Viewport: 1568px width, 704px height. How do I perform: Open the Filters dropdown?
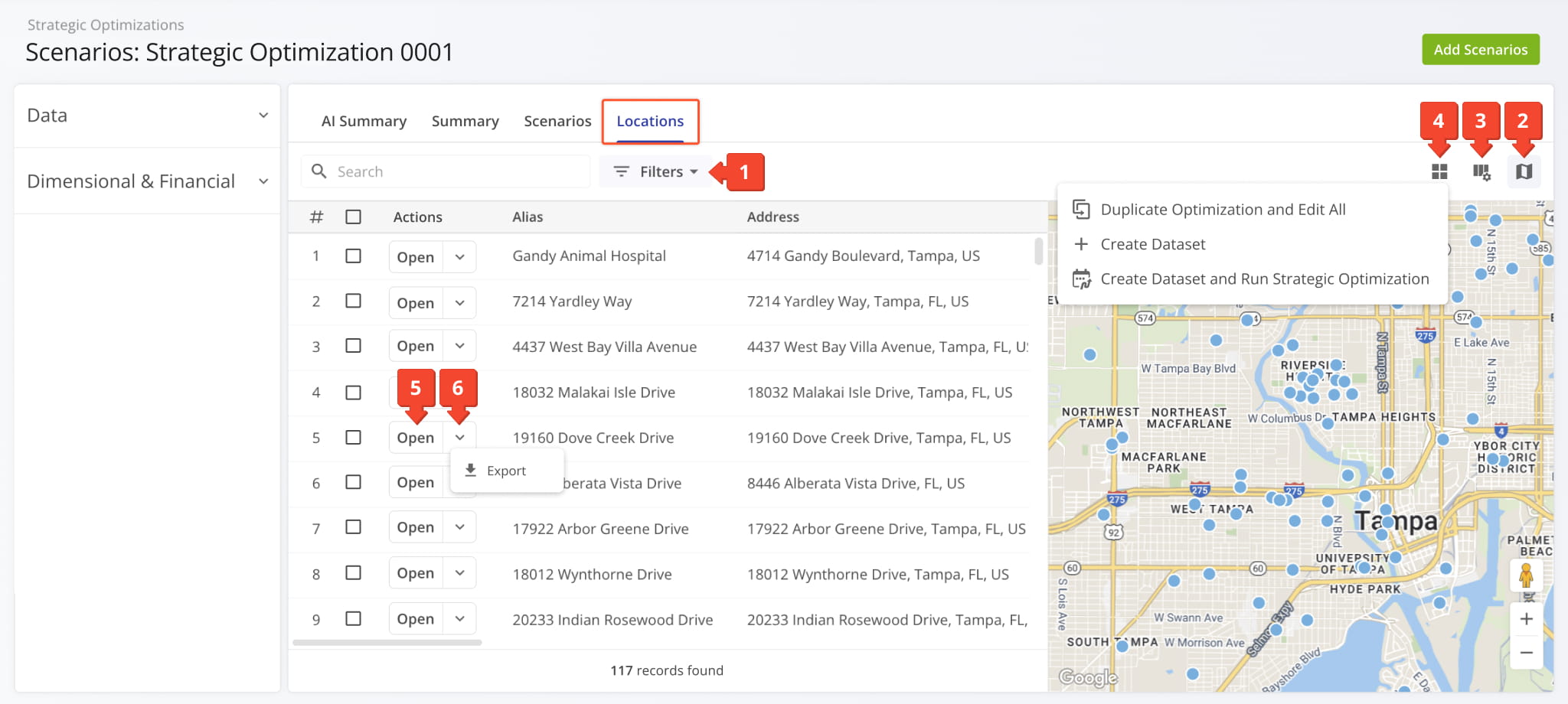[x=657, y=171]
